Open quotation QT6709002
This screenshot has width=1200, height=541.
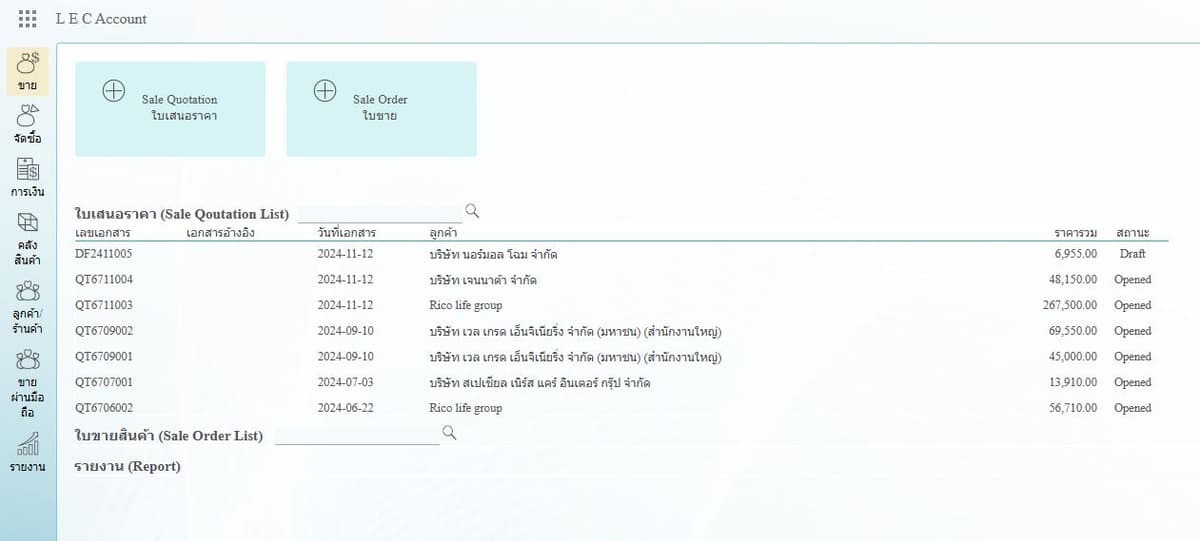tap(104, 331)
